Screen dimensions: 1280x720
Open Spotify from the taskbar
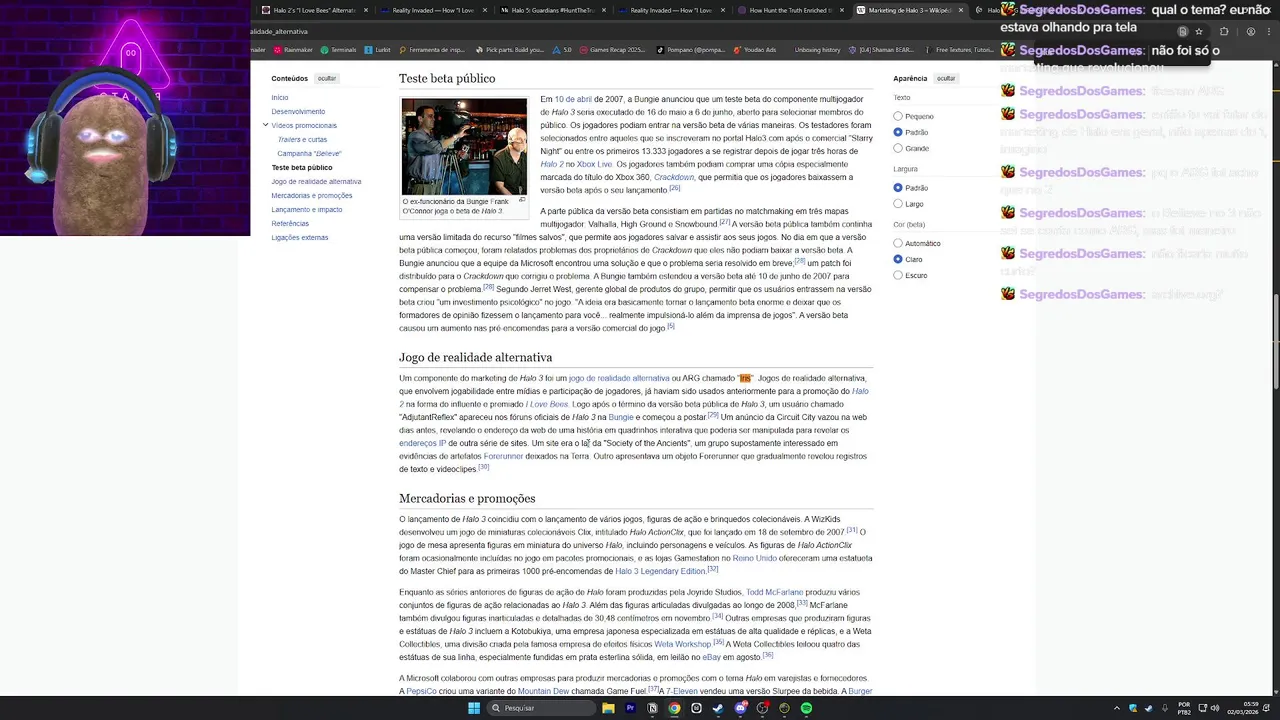click(806, 708)
